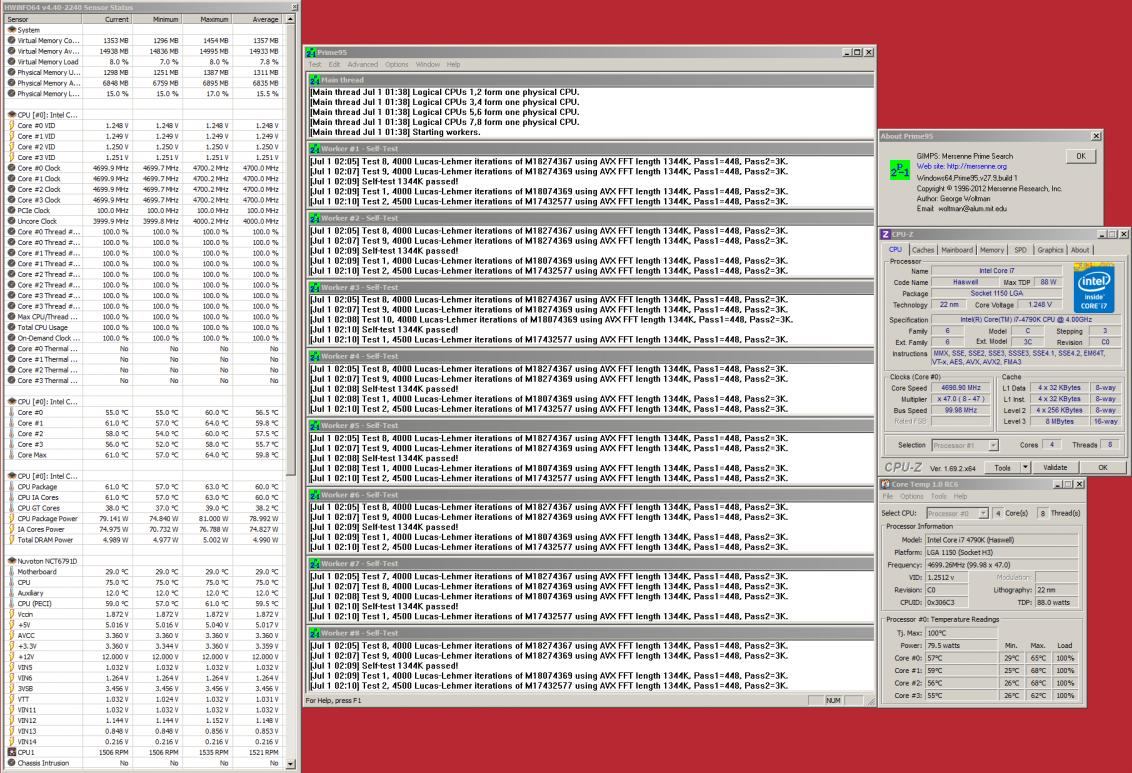The height and width of the screenshot is (773, 1132).
Task: Click the Worker #5 Self-Test window icon
Action: click(315, 425)
